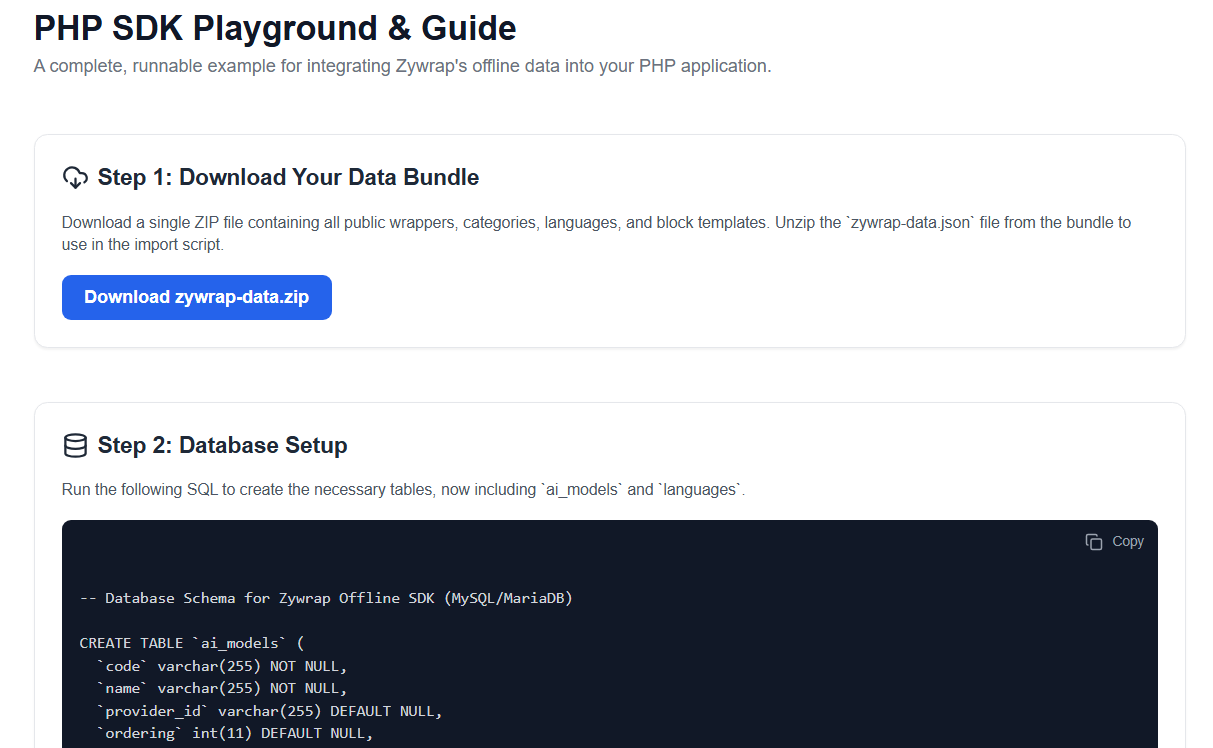Screen dimensions: 1213x748
Task: Click the `provider_id` varchar(255) DEFAULT NULL line
Action: pyautogui.click(x=269, y=711)
